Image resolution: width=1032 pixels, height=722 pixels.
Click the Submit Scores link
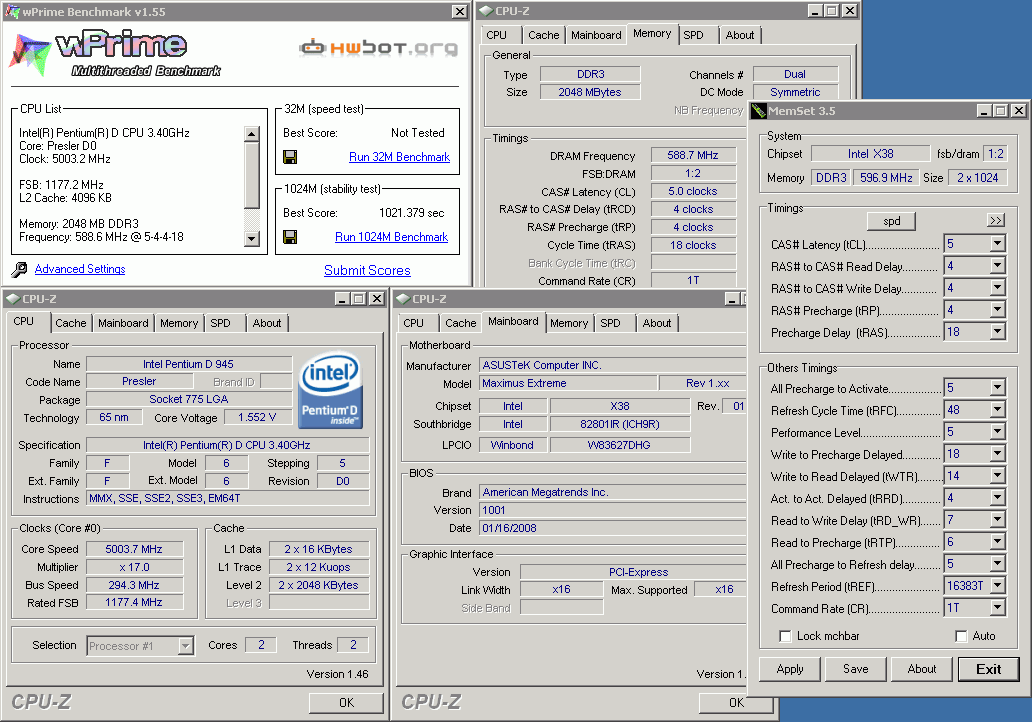pos(367,271)
